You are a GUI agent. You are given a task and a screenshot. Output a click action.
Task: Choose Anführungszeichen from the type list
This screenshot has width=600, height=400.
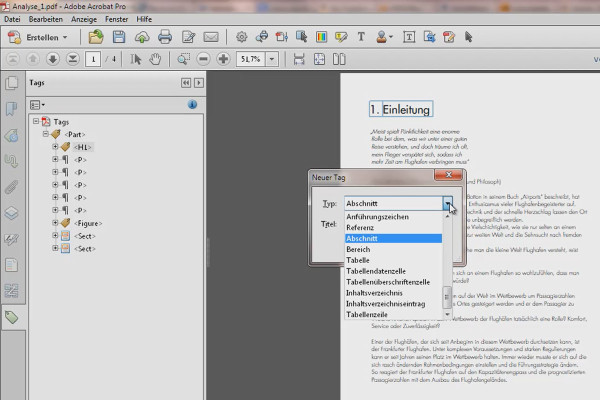click(393, 217)
